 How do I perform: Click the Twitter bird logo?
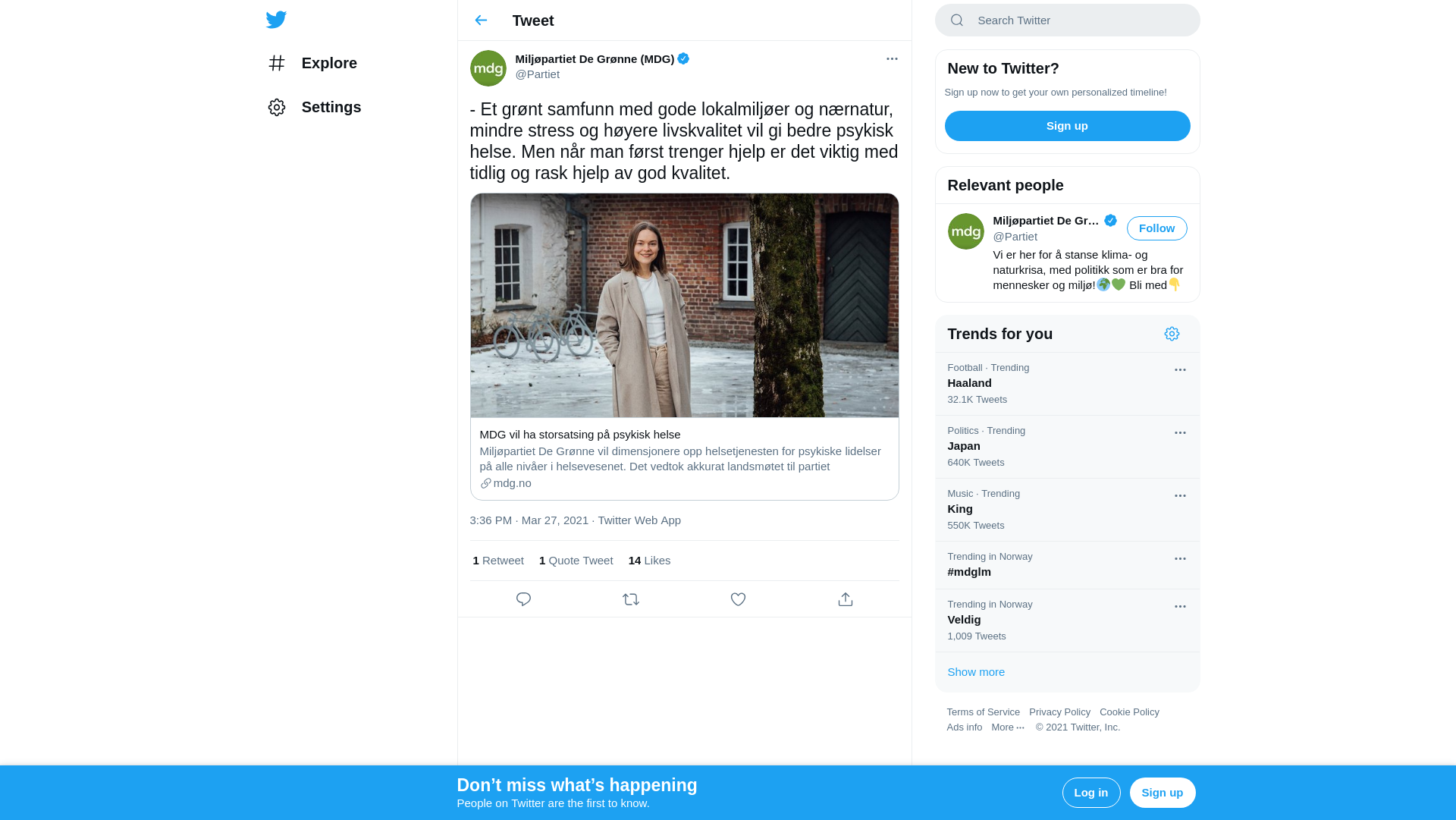click(276, 20)
